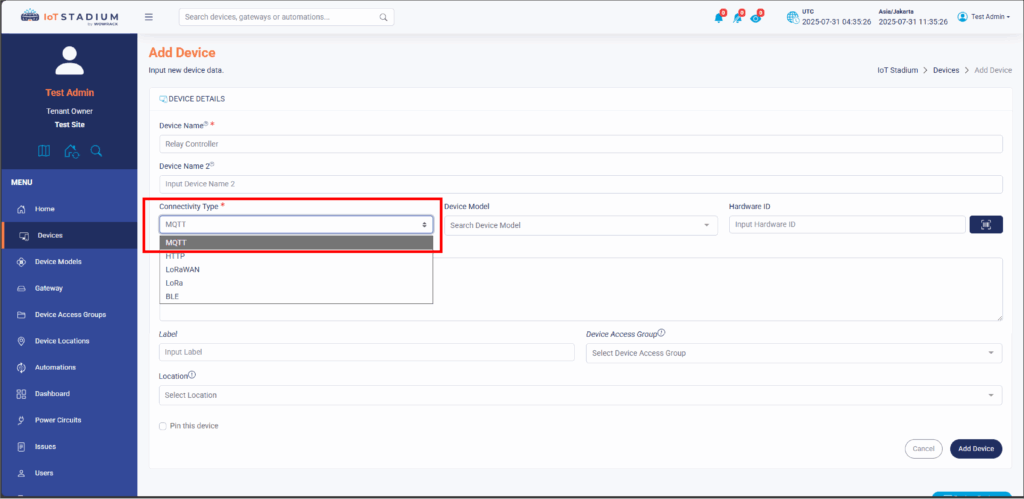This screenshot has width=1024, height=499.
Task: Go to Automations in the sidebar
Action: coord(55,367)
